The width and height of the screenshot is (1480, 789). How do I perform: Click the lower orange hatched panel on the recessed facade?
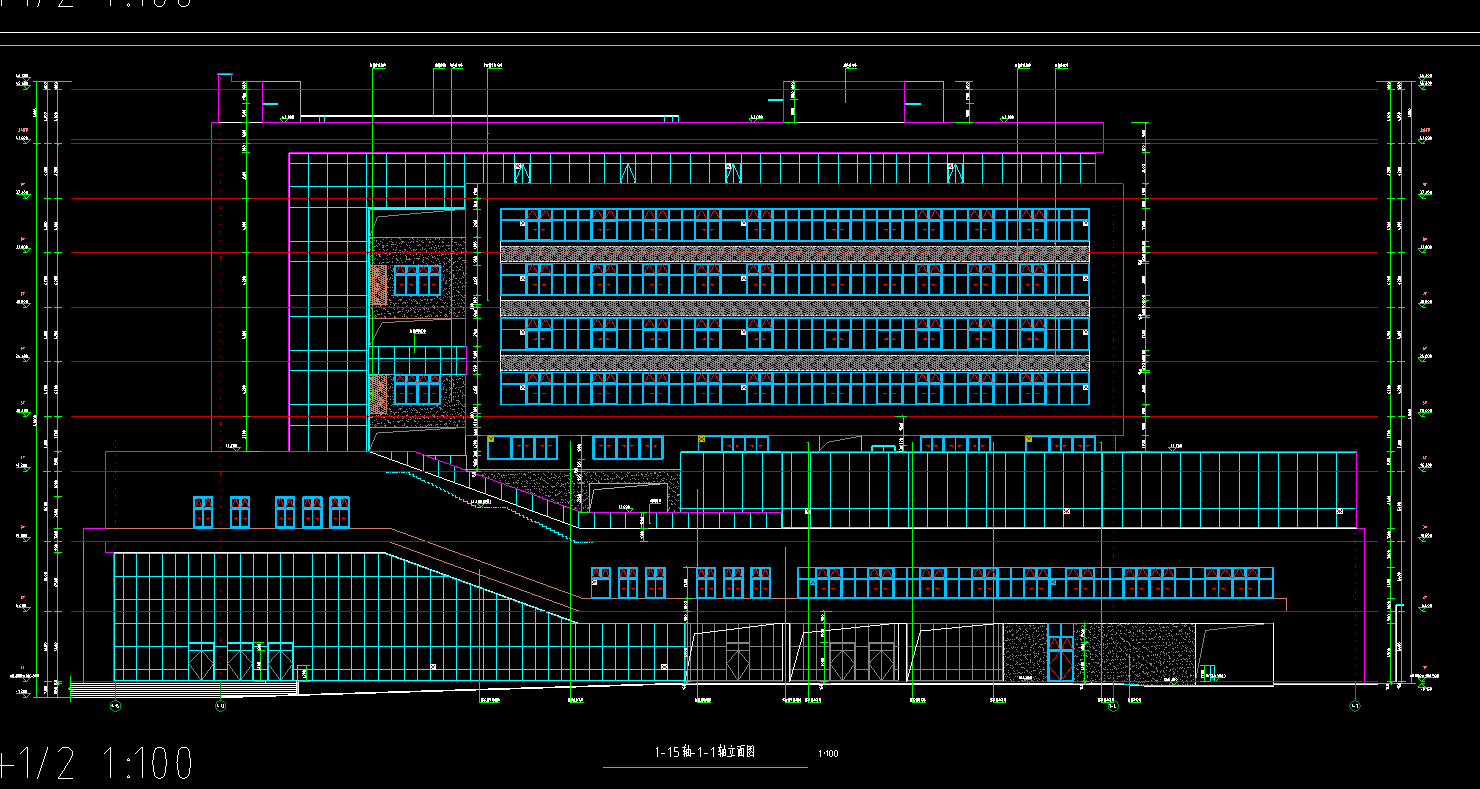tap(379, 394)
